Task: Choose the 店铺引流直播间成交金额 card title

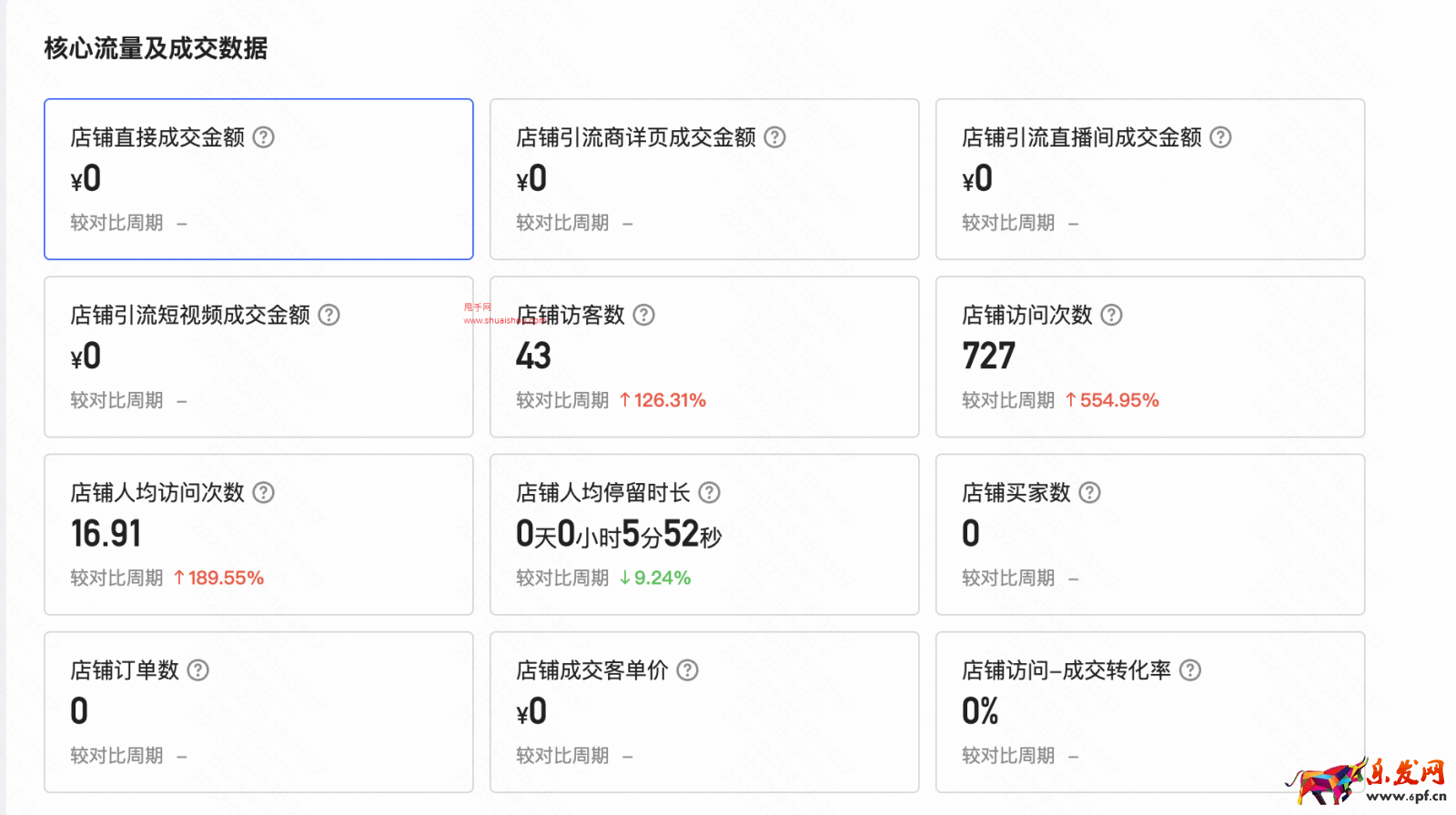Action: [x=1082, y=137]
